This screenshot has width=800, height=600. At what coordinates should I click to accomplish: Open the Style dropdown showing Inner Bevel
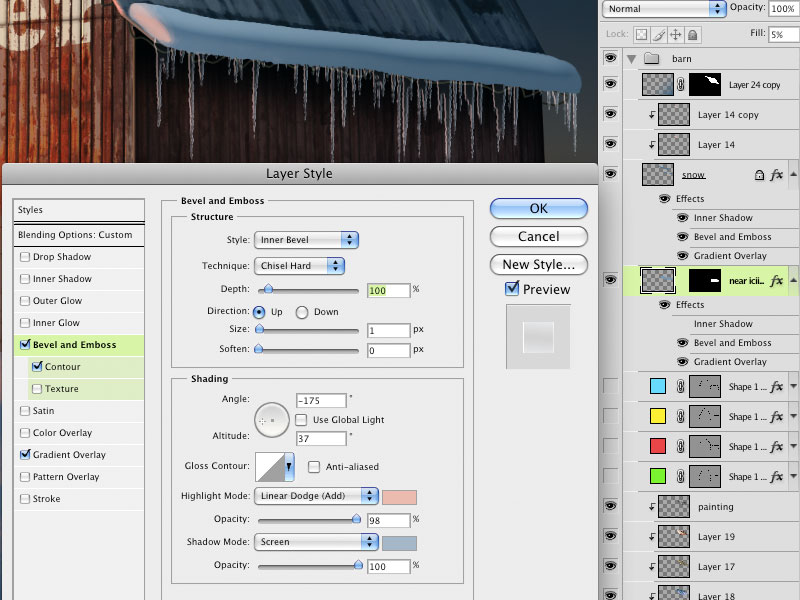pos(306,239)
